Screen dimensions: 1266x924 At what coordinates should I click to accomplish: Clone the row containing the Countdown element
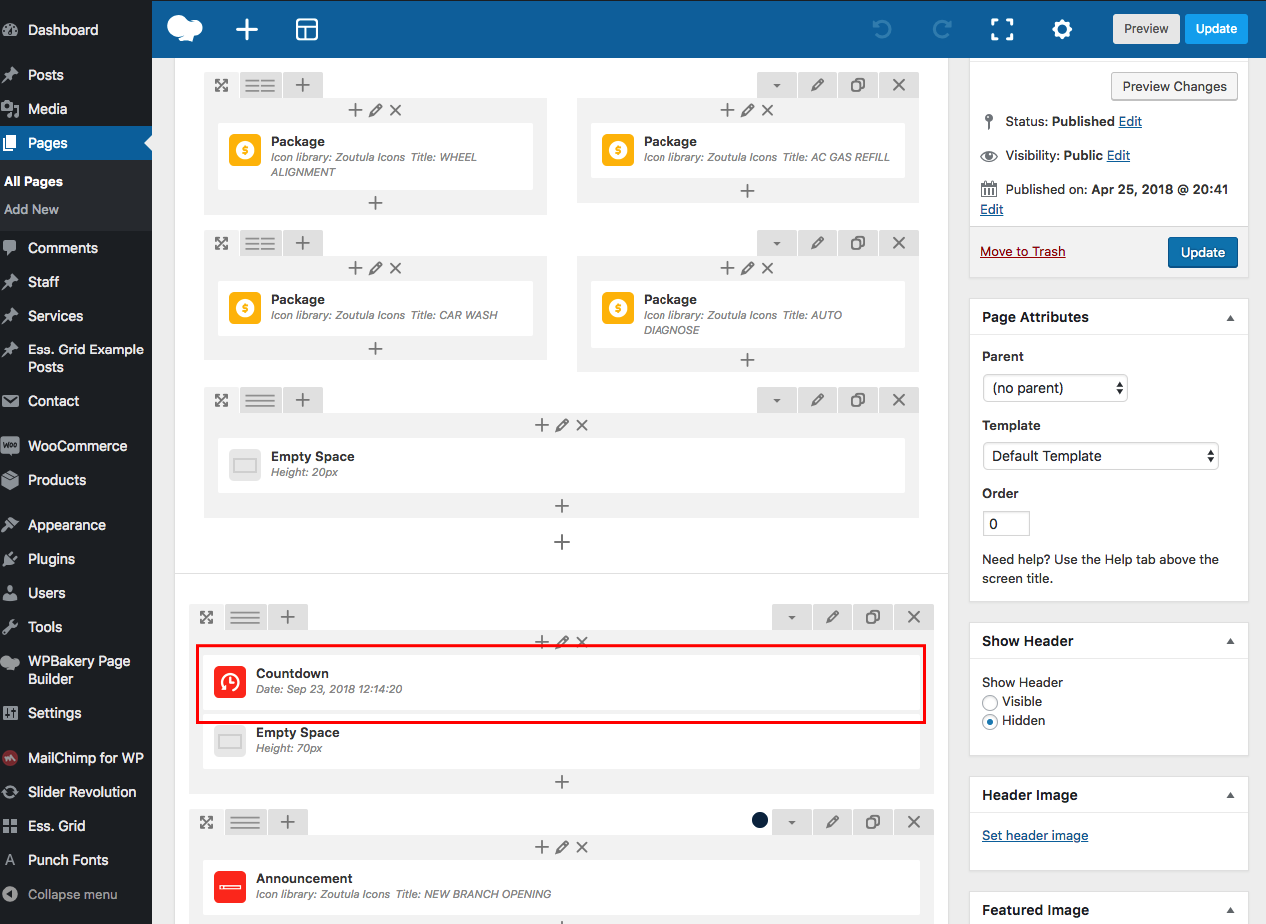[873, 617]
